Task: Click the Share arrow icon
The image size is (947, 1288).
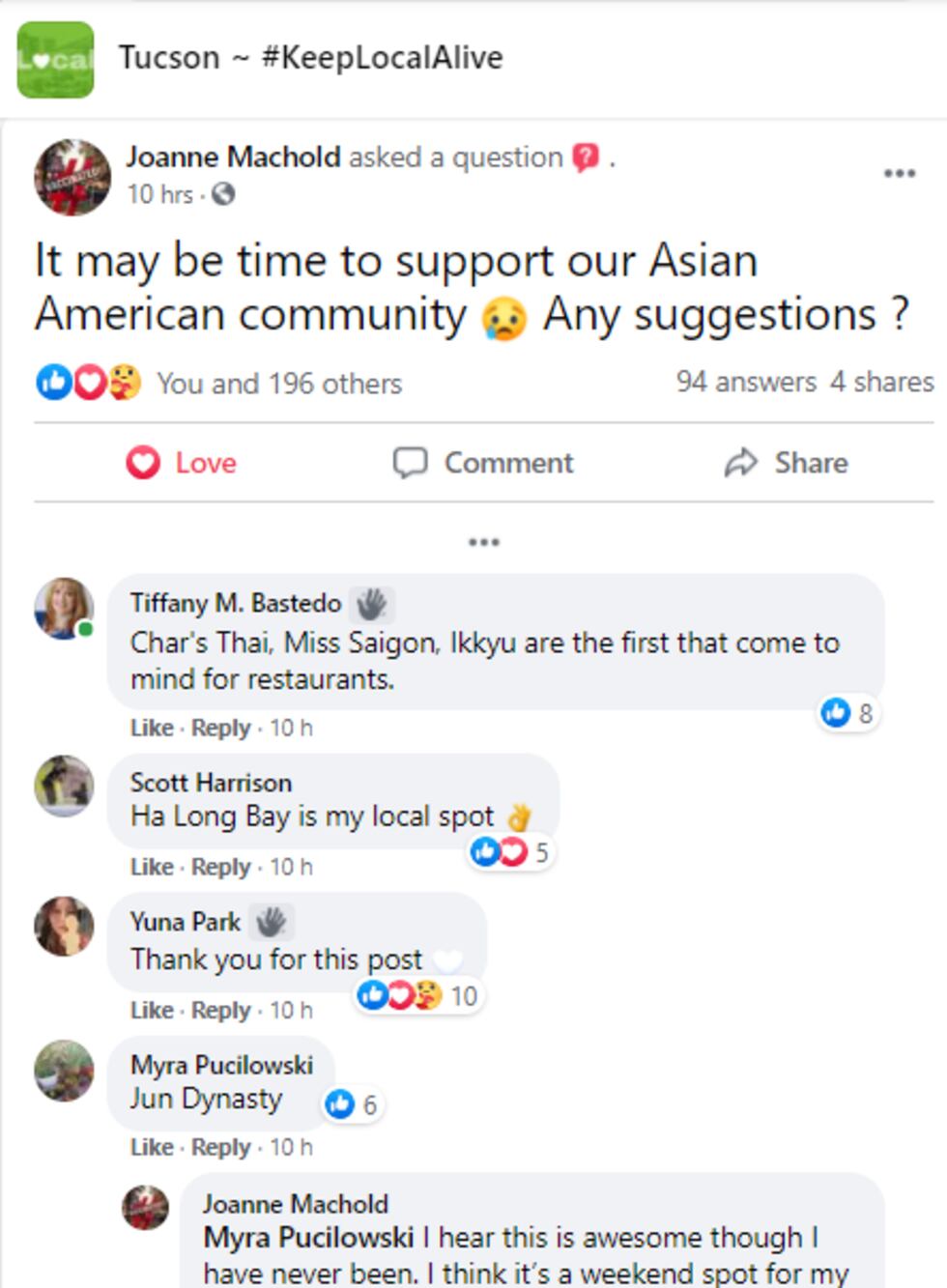Action: [740, 463]
